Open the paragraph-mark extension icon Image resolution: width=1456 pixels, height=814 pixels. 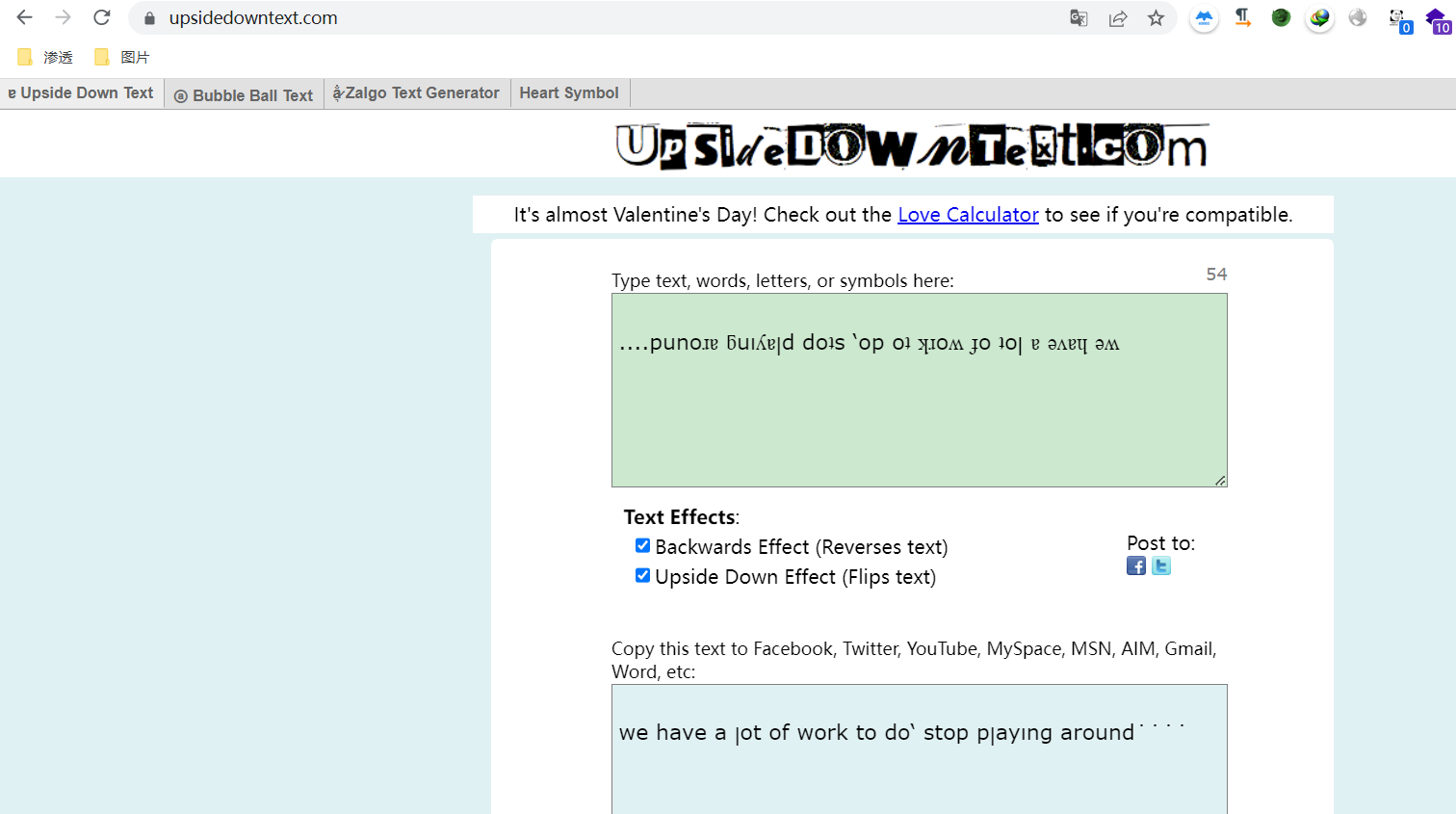(x=1243, y=17)
